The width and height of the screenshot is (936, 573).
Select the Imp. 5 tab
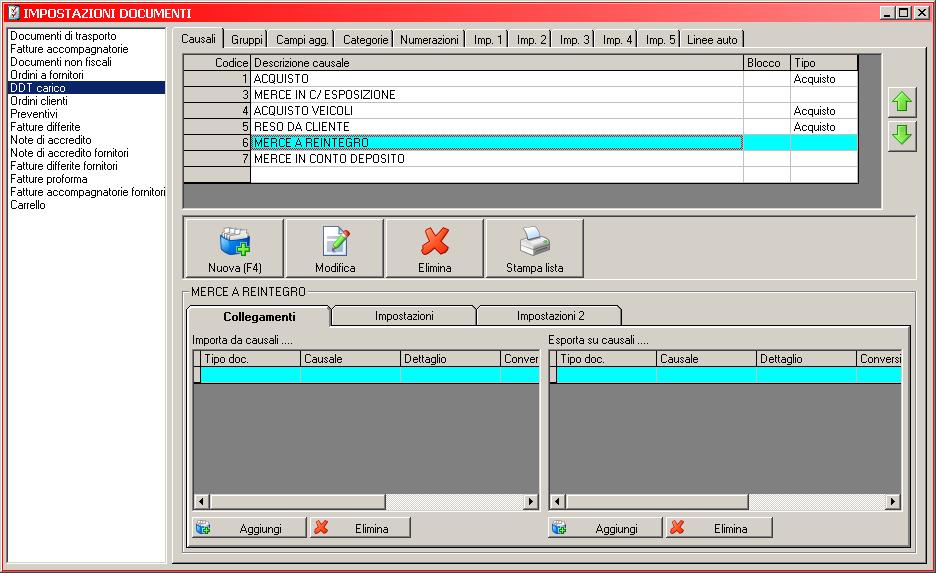(x=660, y=39)
